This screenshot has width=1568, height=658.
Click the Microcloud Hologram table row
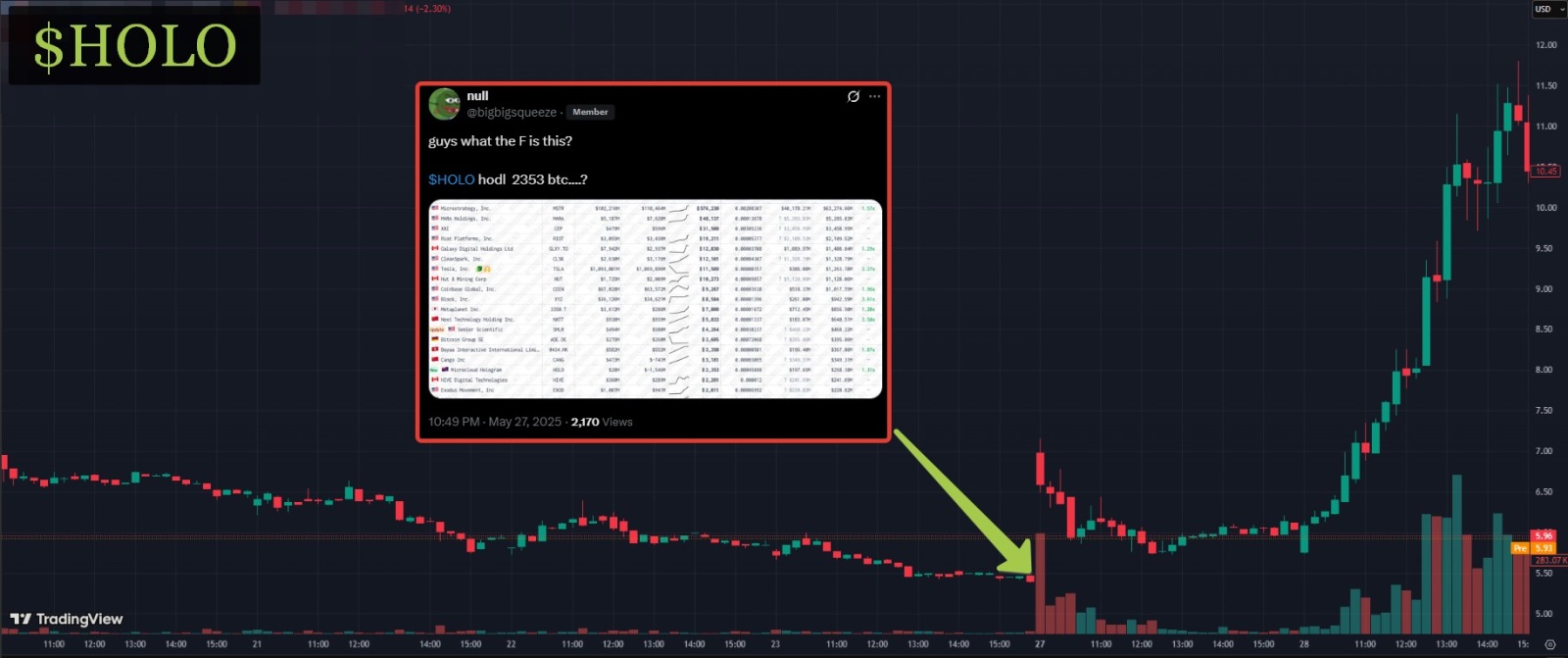655,370
